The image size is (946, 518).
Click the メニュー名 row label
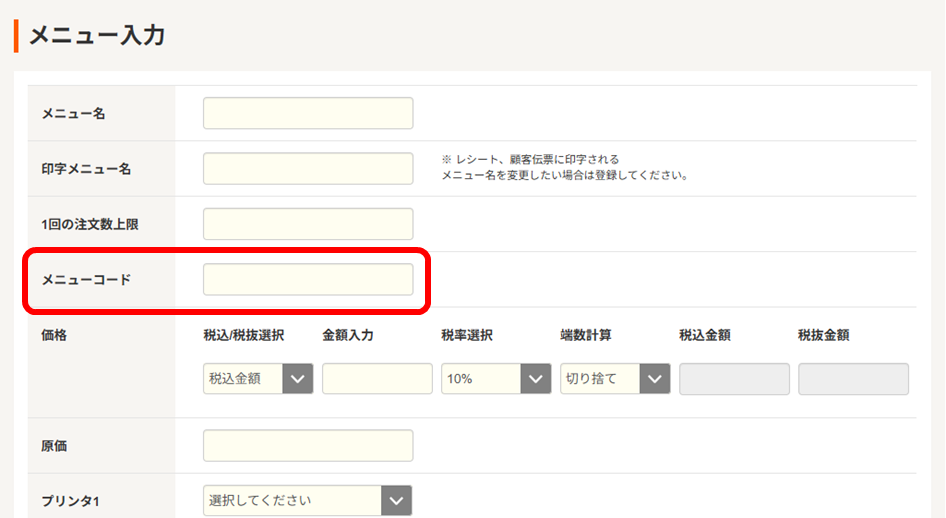(x=74, y=114)
